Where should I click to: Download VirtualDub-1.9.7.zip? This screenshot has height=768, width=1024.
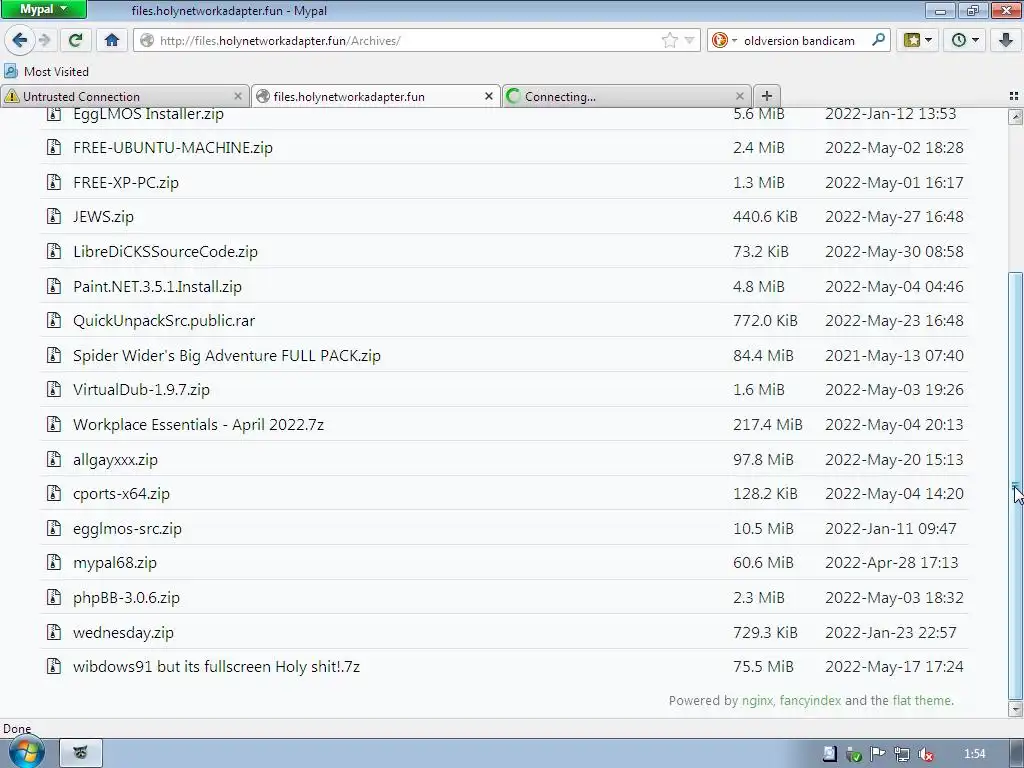[x=141, y=390]
